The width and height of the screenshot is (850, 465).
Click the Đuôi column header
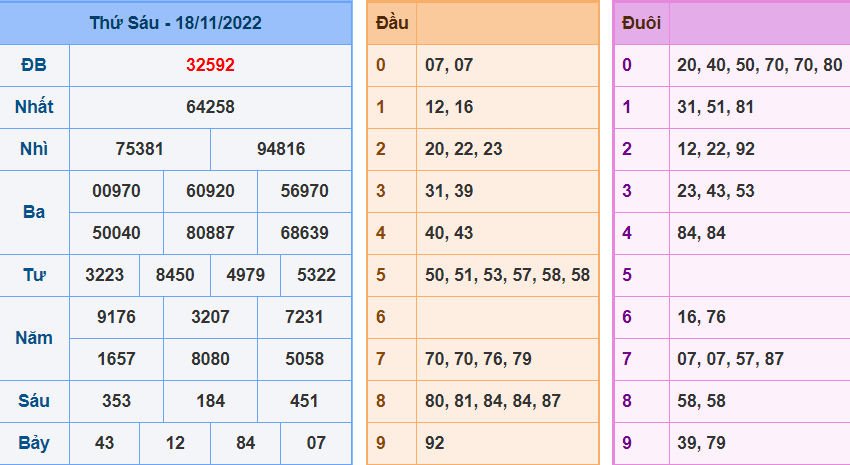coord(641,23)
